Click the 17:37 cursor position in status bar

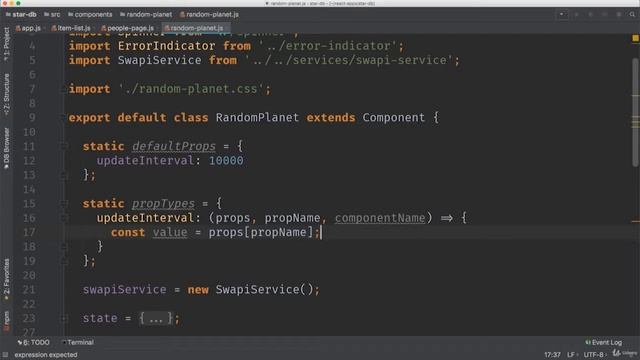coord(552,355)
